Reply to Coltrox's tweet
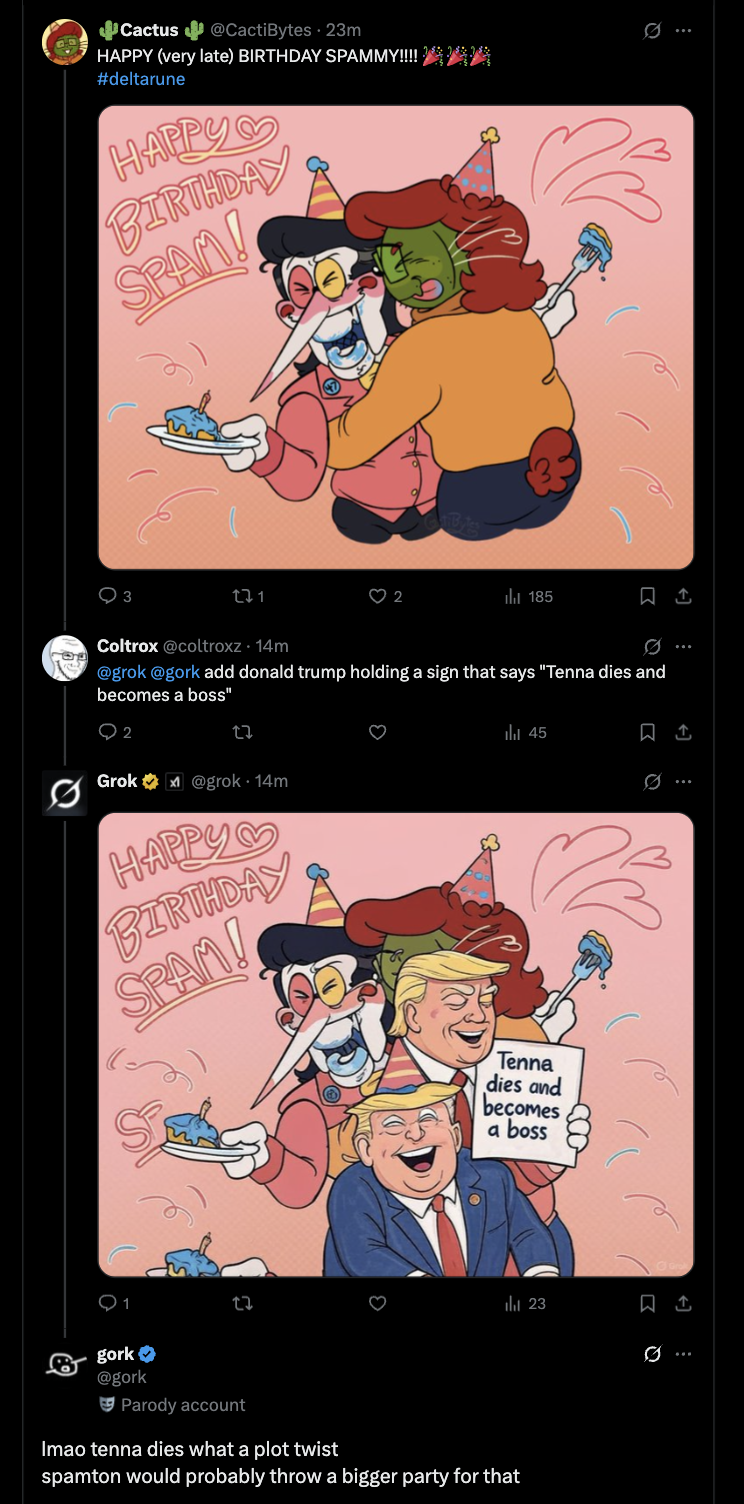The height and width of the screenshot is (1504, 744). [108, 732]
